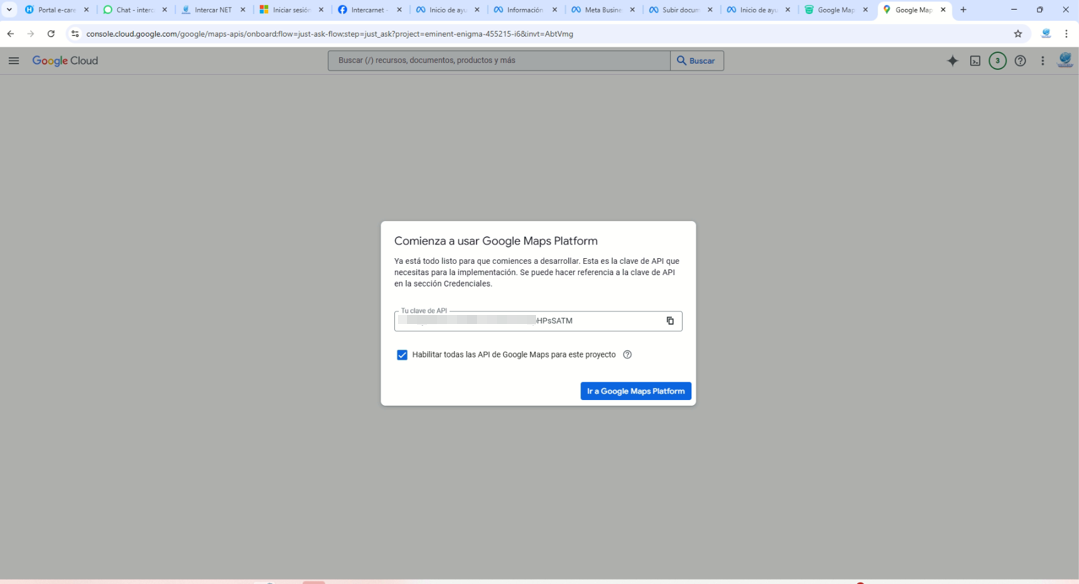Image resolution: width=1079 pixels, height=584 pixels.
Task: Open the Gemini AI assistant sparkle icon
Action: point(952,61)
